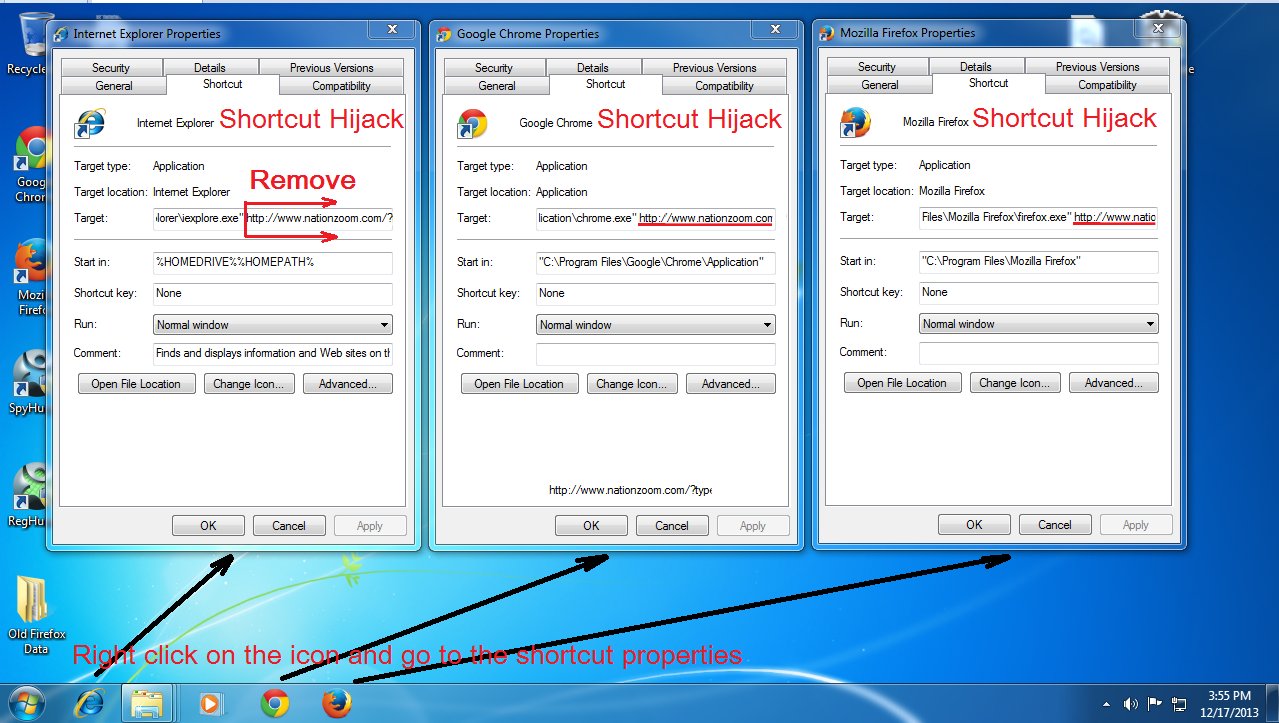This screenshot has width=1279, height=723.
Task: Click Advanced in Google Chrome Properties
Action: (x=731, y=384)
